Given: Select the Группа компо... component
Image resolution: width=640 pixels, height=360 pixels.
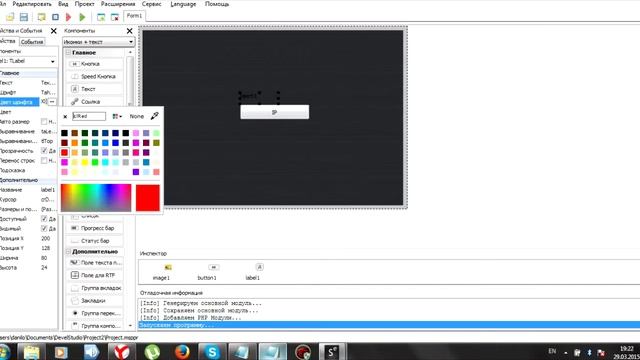Looking at the screenshot, I should [x=95, y=326].
